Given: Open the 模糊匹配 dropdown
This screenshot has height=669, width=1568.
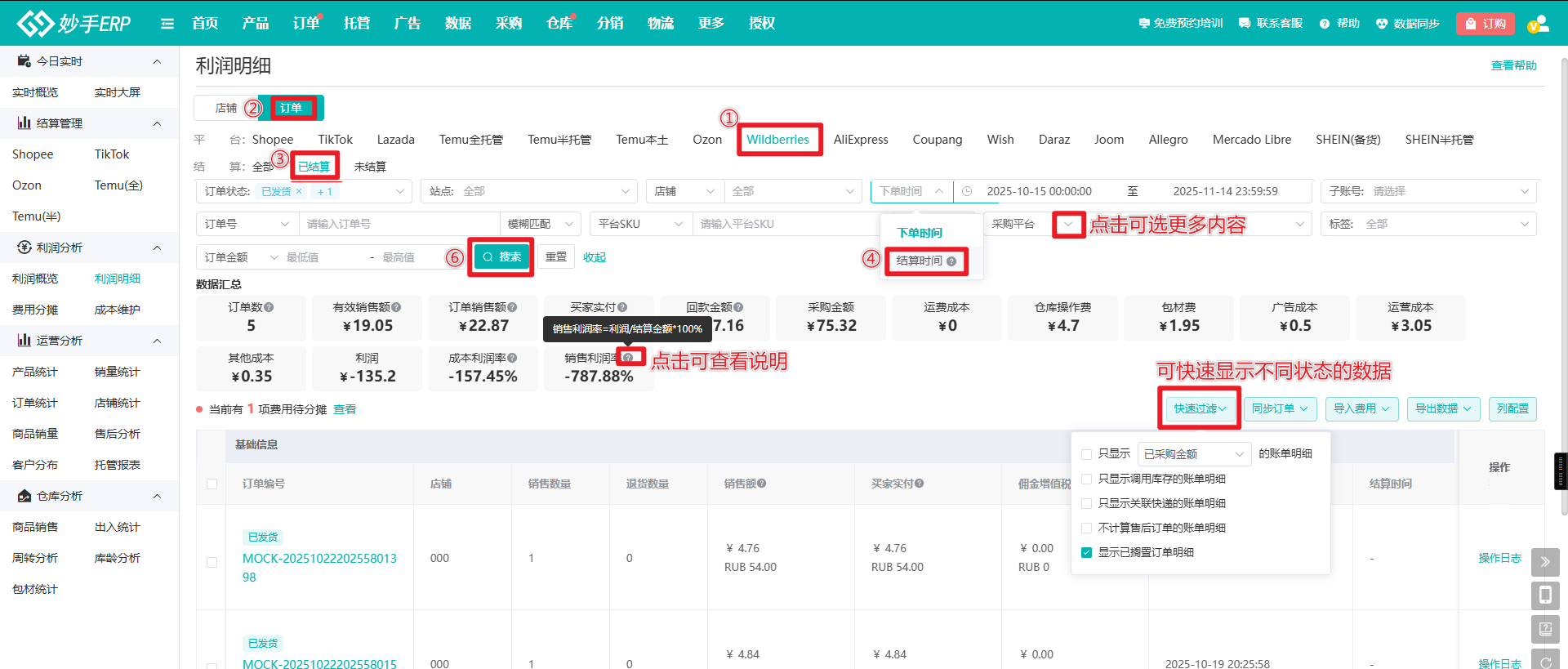Looking at the screenshot, I should pyautogui.click(x=541, y=224).
